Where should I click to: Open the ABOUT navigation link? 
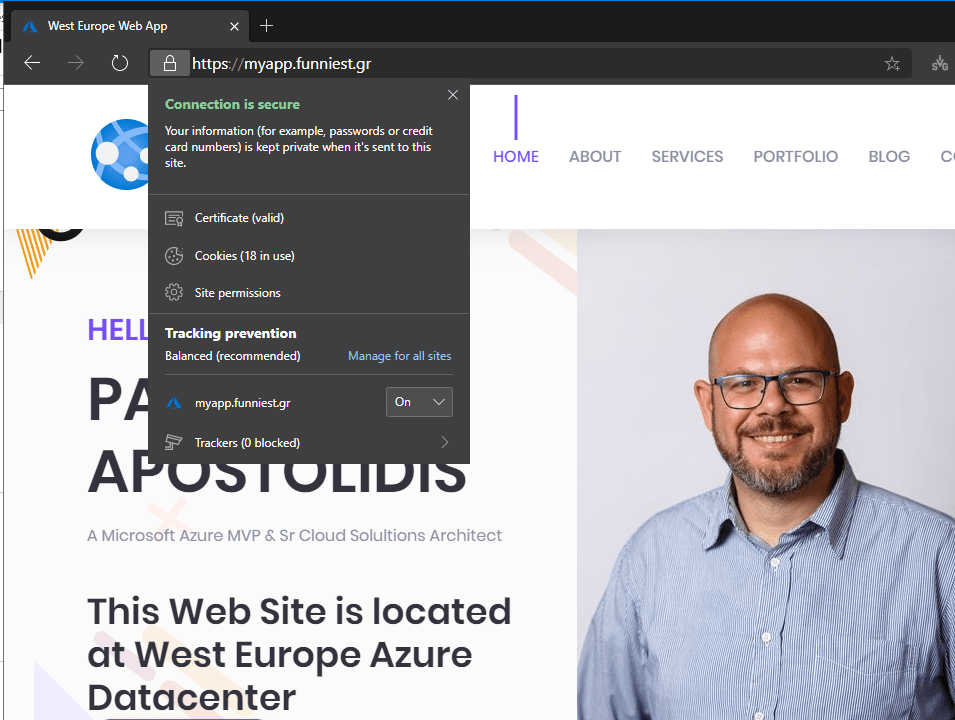(x=595, y=157)
